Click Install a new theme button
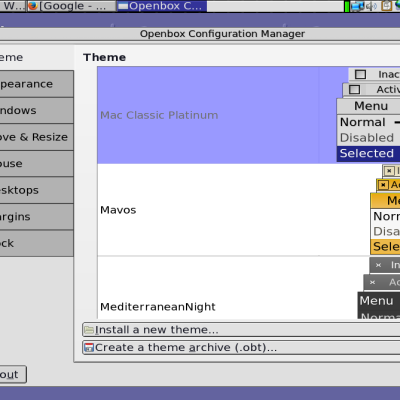This screenshot has height=400, width=400. [x=241, y=330]
